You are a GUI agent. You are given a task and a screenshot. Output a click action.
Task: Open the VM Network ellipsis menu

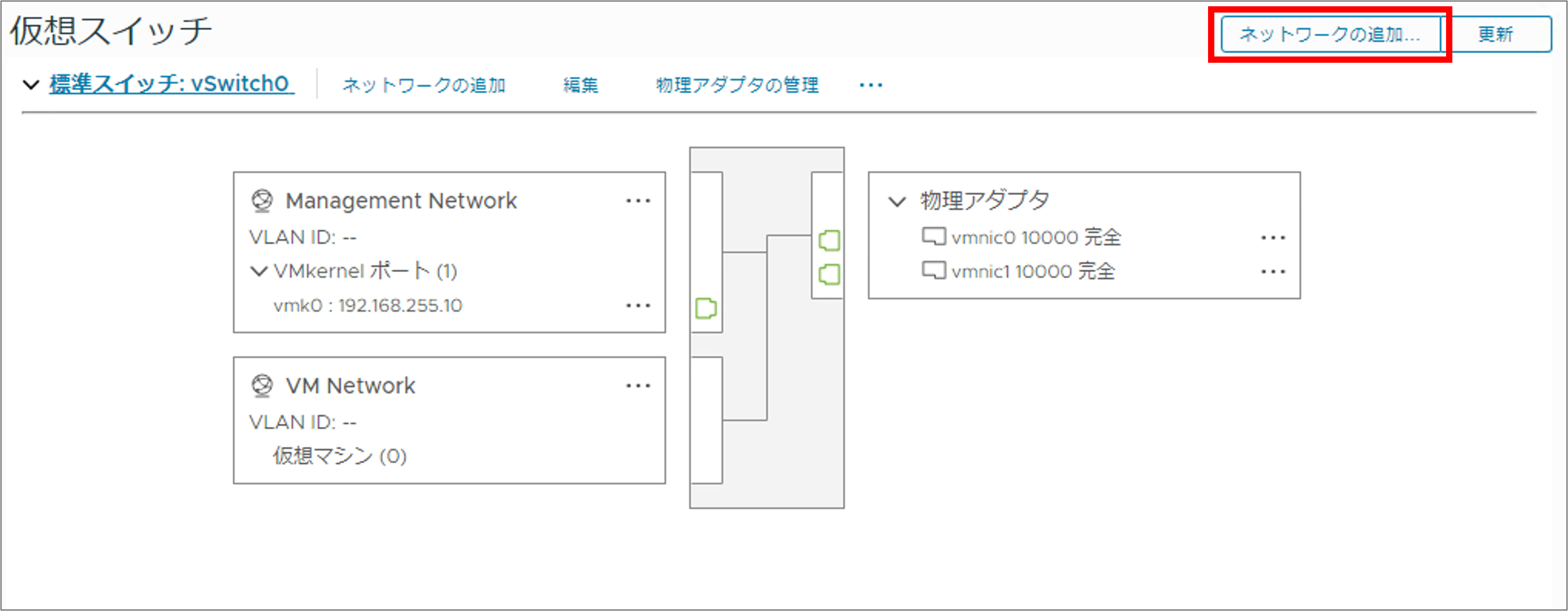638,386
